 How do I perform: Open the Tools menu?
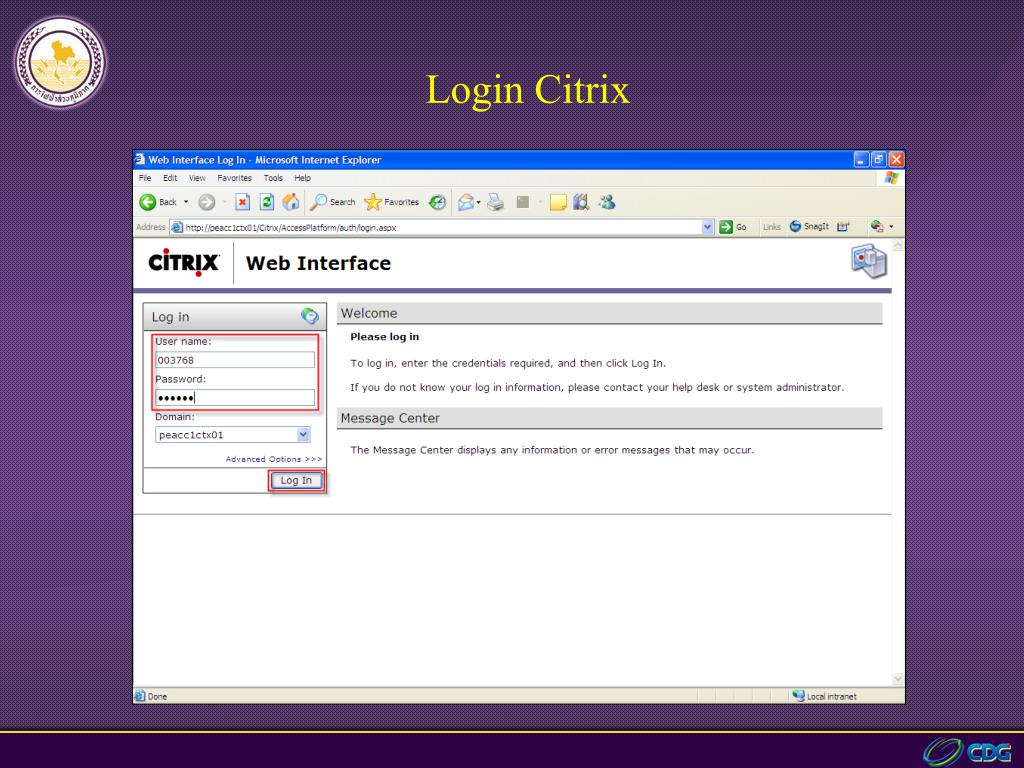click(273, 178)
